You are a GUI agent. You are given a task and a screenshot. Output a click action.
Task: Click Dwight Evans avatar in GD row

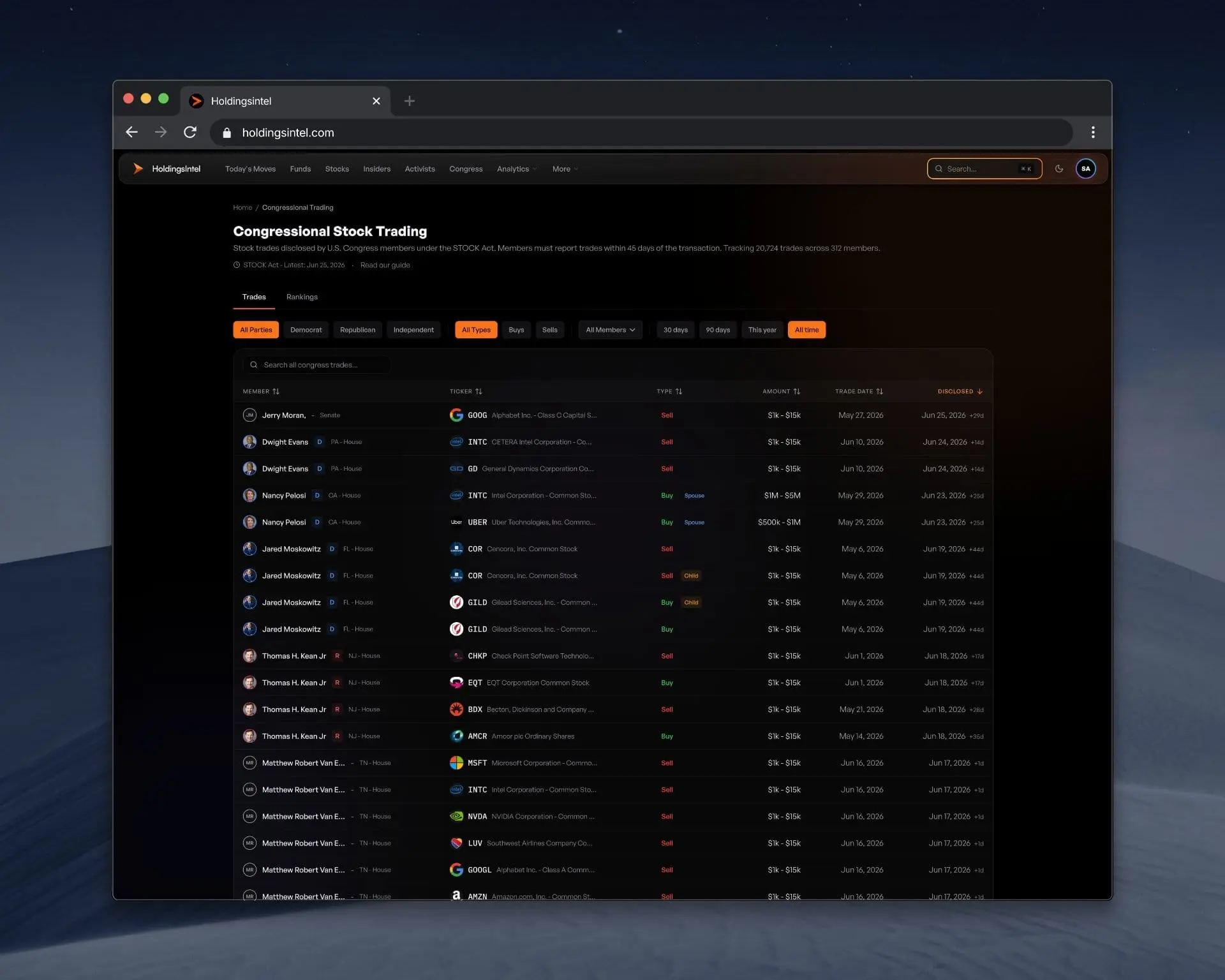pyautogui.click(x=249, y=469)
